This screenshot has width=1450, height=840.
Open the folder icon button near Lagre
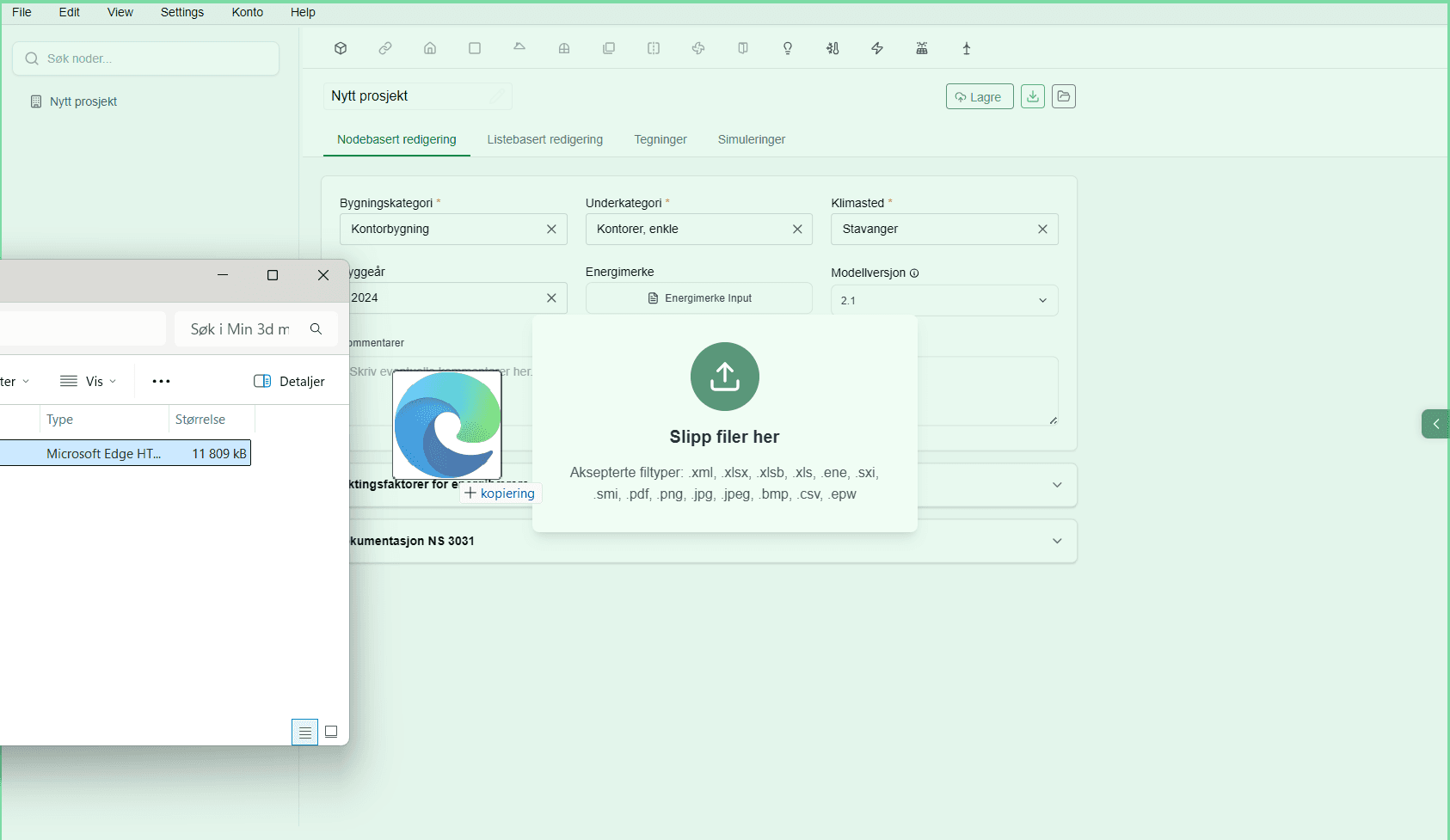point(1064,96)
